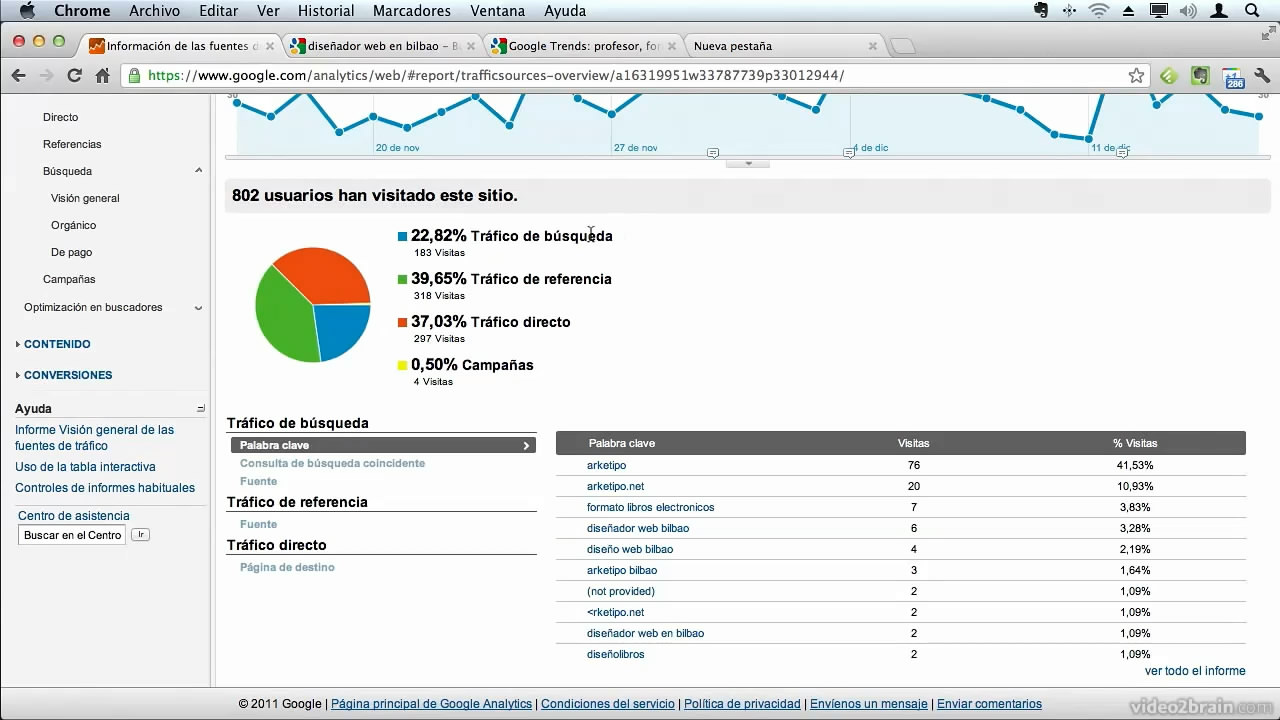Select Palabra clave dimension
The height and width of the screenshot is (720, 1280).
(x=383, y=445)
